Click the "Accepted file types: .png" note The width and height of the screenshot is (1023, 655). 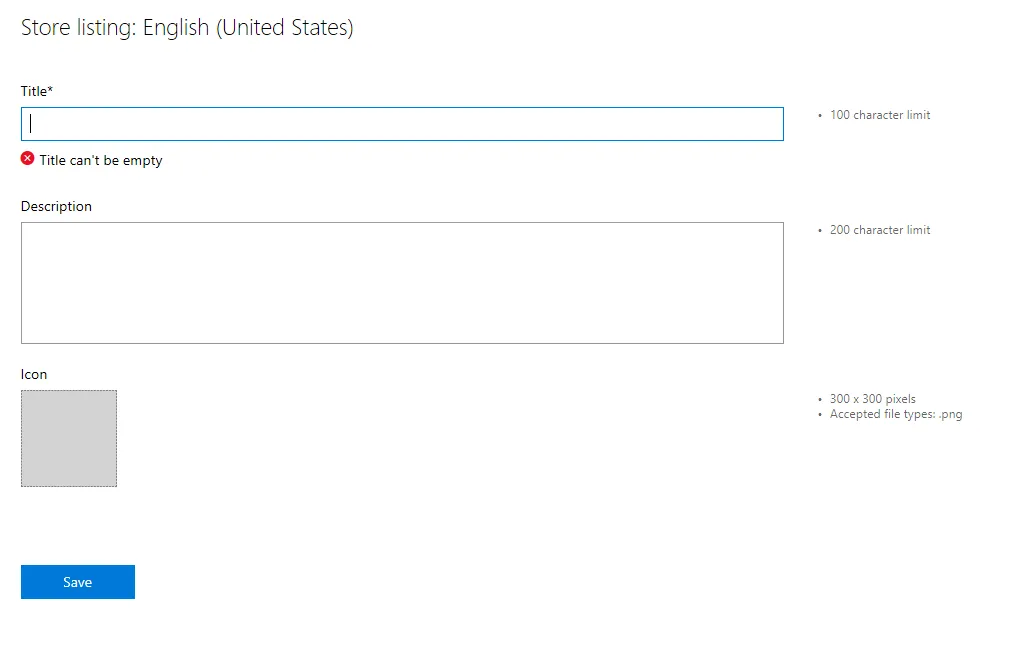pyautogui.click(x=896, y=414)
